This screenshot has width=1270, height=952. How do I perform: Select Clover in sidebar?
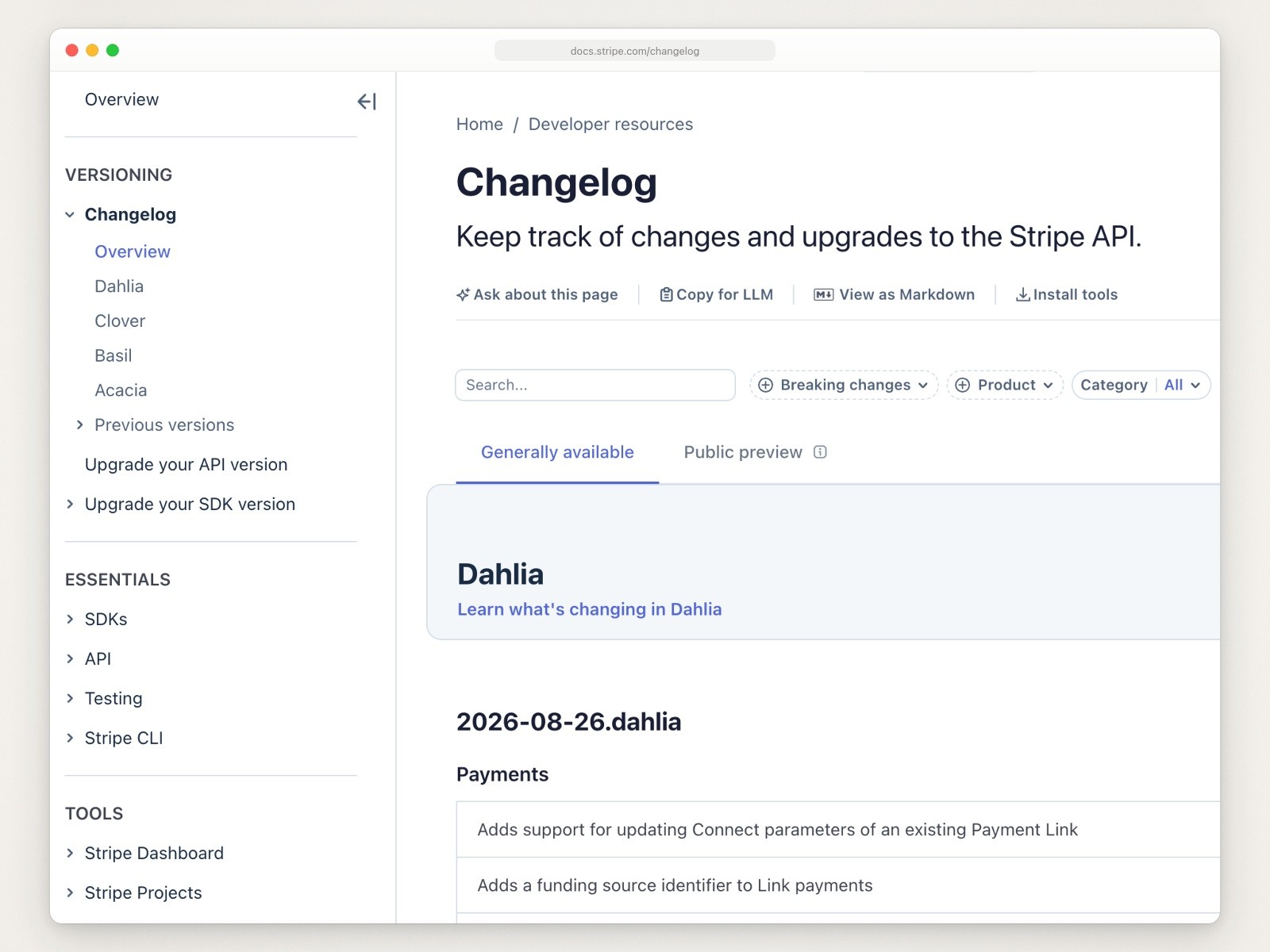120,321
